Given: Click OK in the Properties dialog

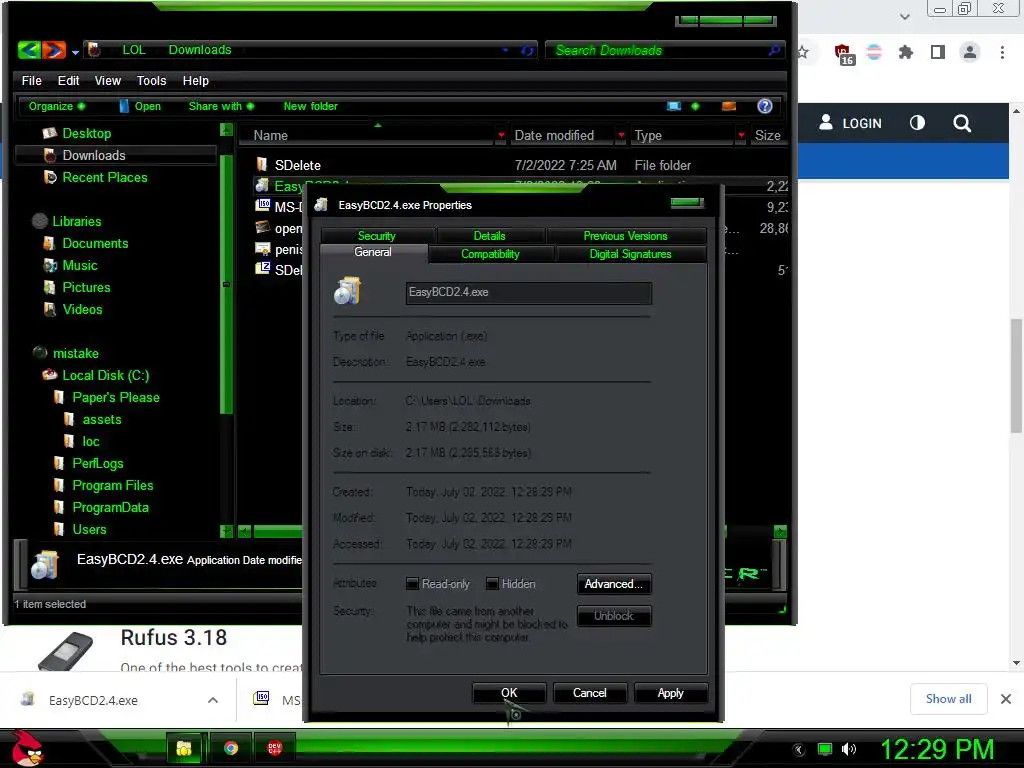Looking at the screenshot, I should click(509, 694).
